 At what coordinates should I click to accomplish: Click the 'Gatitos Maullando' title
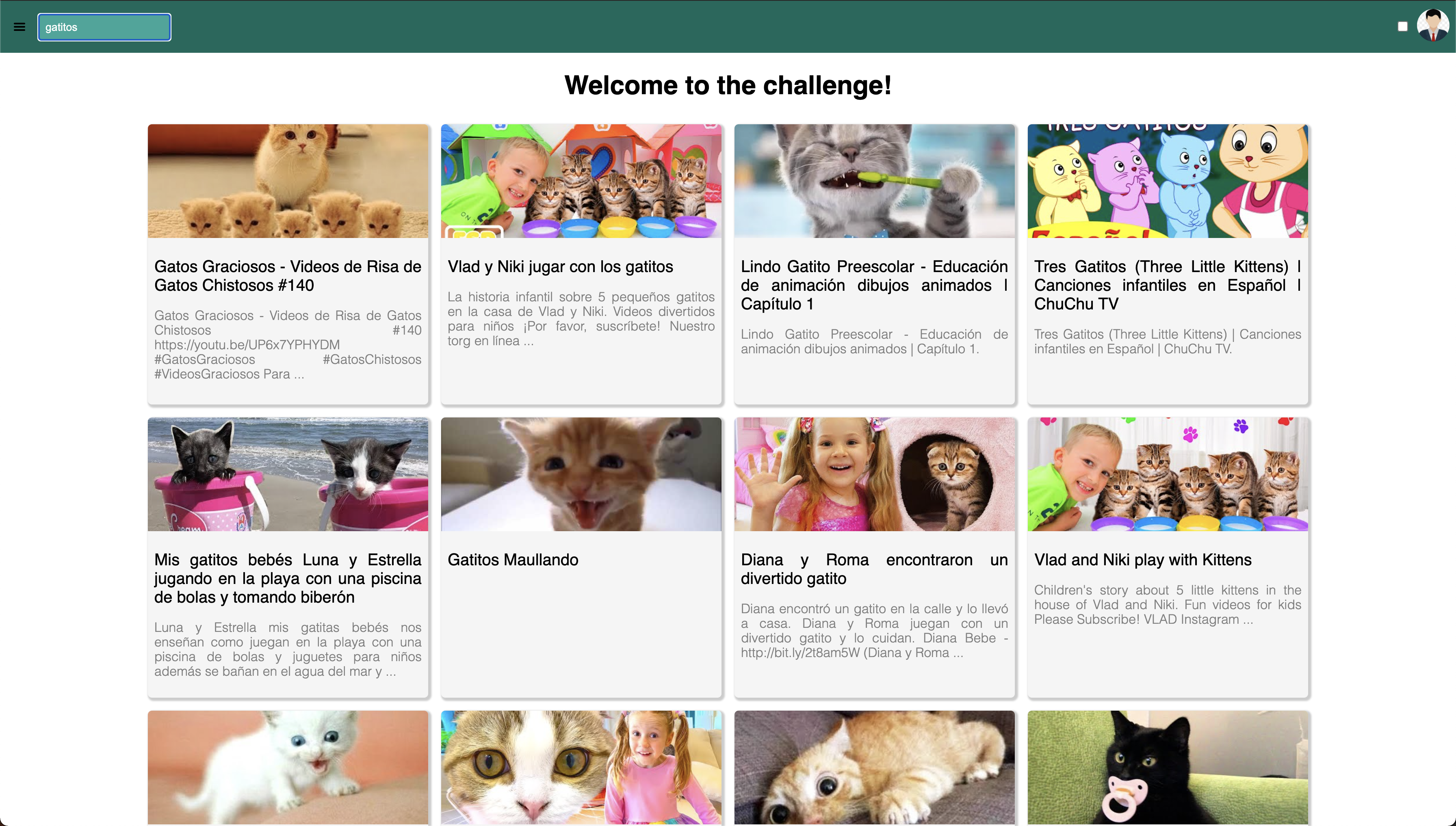[513, 560]
